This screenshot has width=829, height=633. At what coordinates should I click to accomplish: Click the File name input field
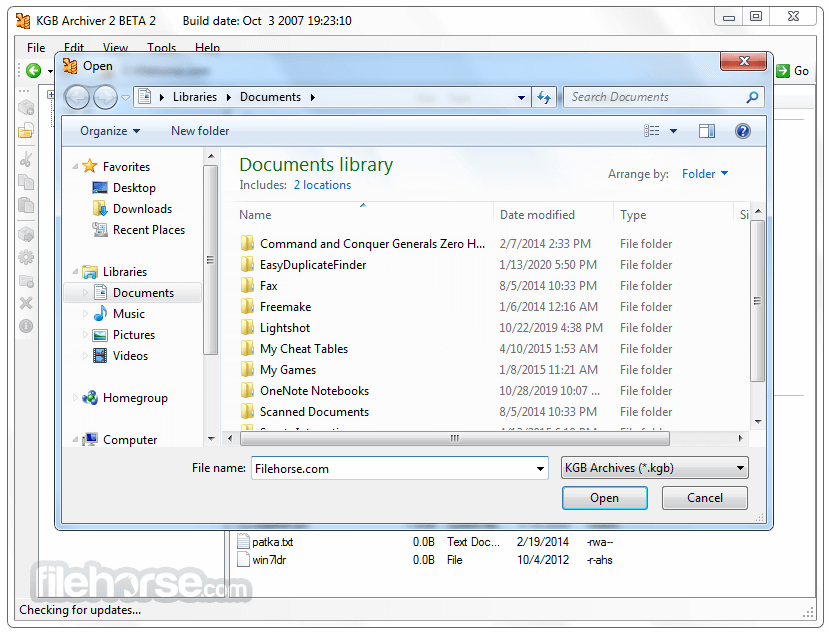click(400, 469)
